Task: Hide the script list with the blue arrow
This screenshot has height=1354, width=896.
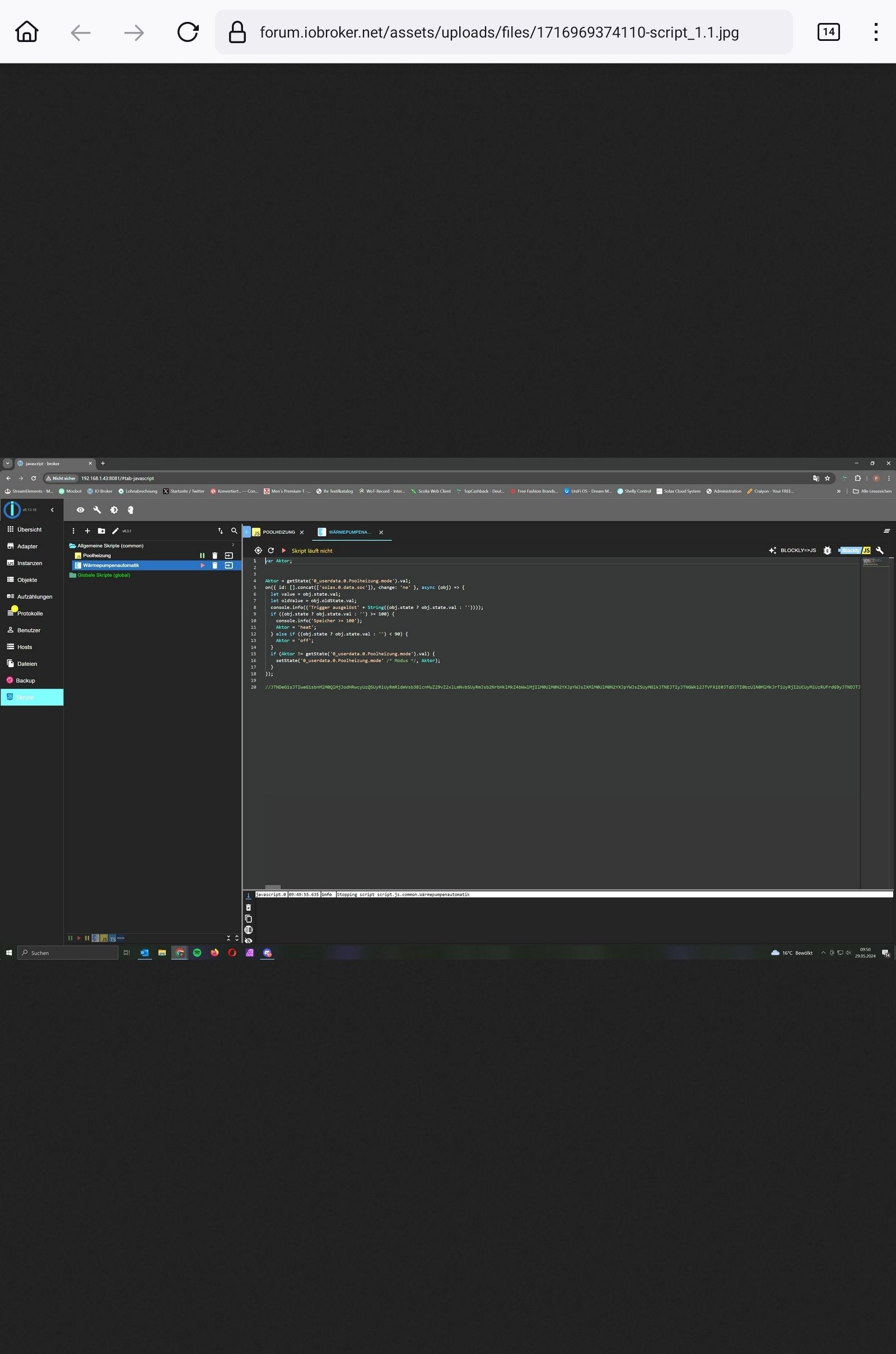Action: 247,532
